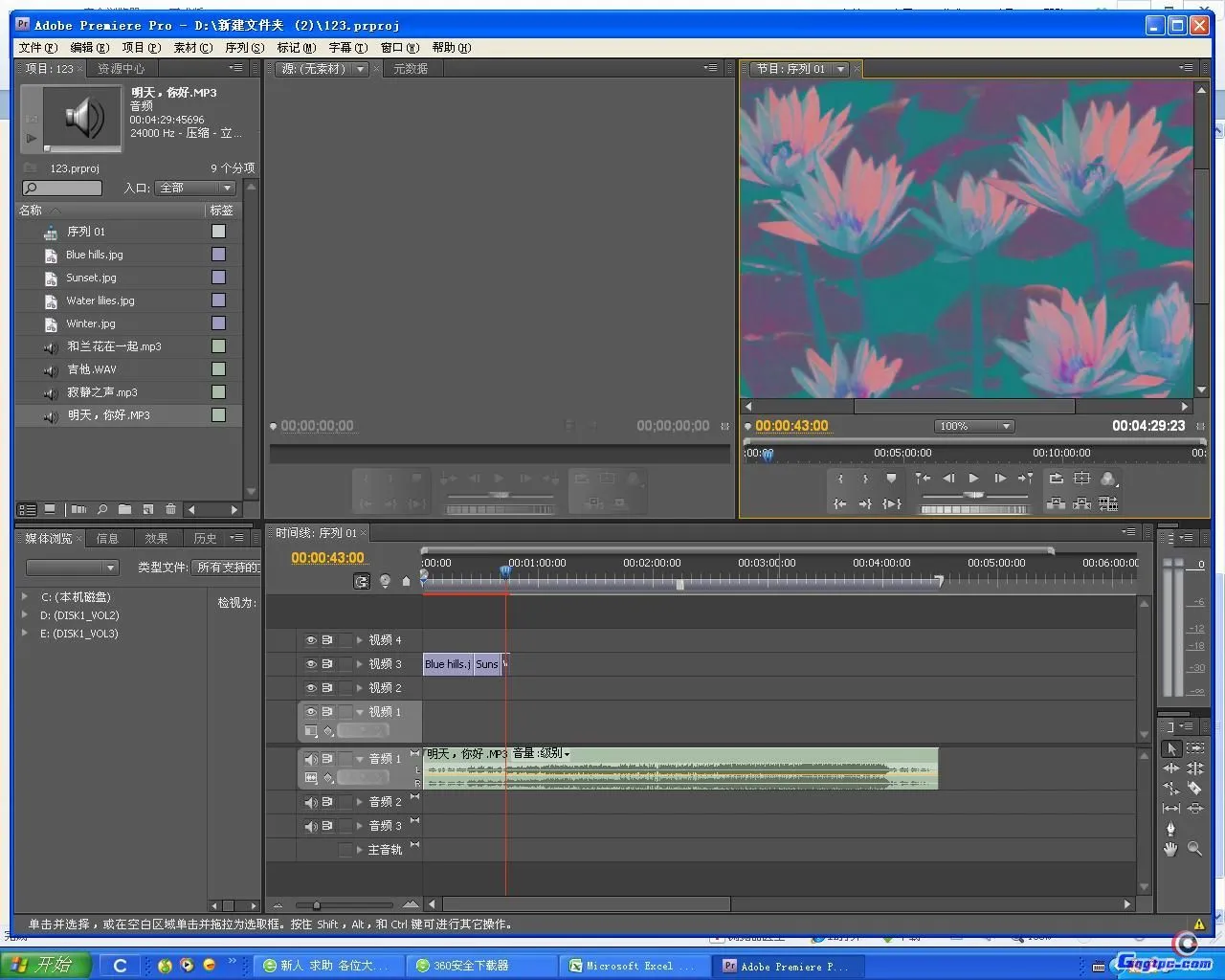Mute the 音频 1 track speaker toggle
The width and height of the screenshot is (1225, 980).
pyautogui.click(x=311, y=759)
